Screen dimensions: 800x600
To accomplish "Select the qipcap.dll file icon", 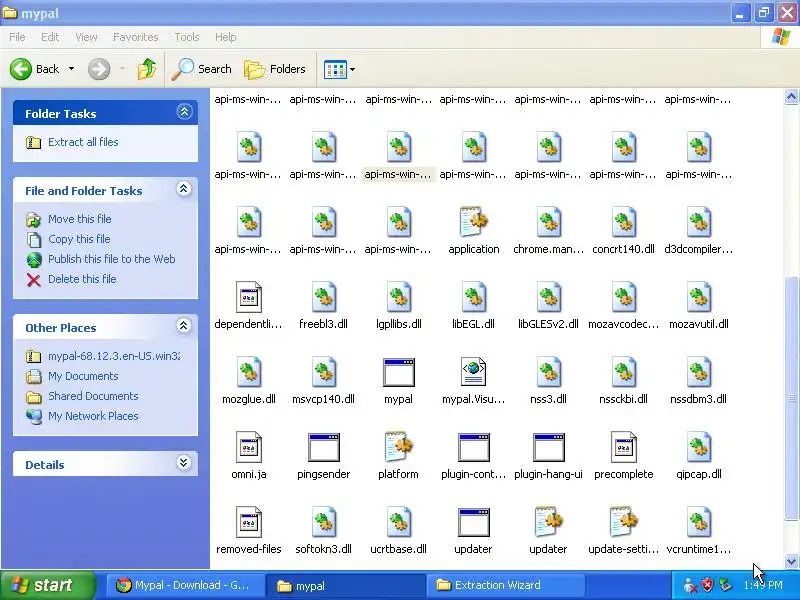I will (698, 447).
